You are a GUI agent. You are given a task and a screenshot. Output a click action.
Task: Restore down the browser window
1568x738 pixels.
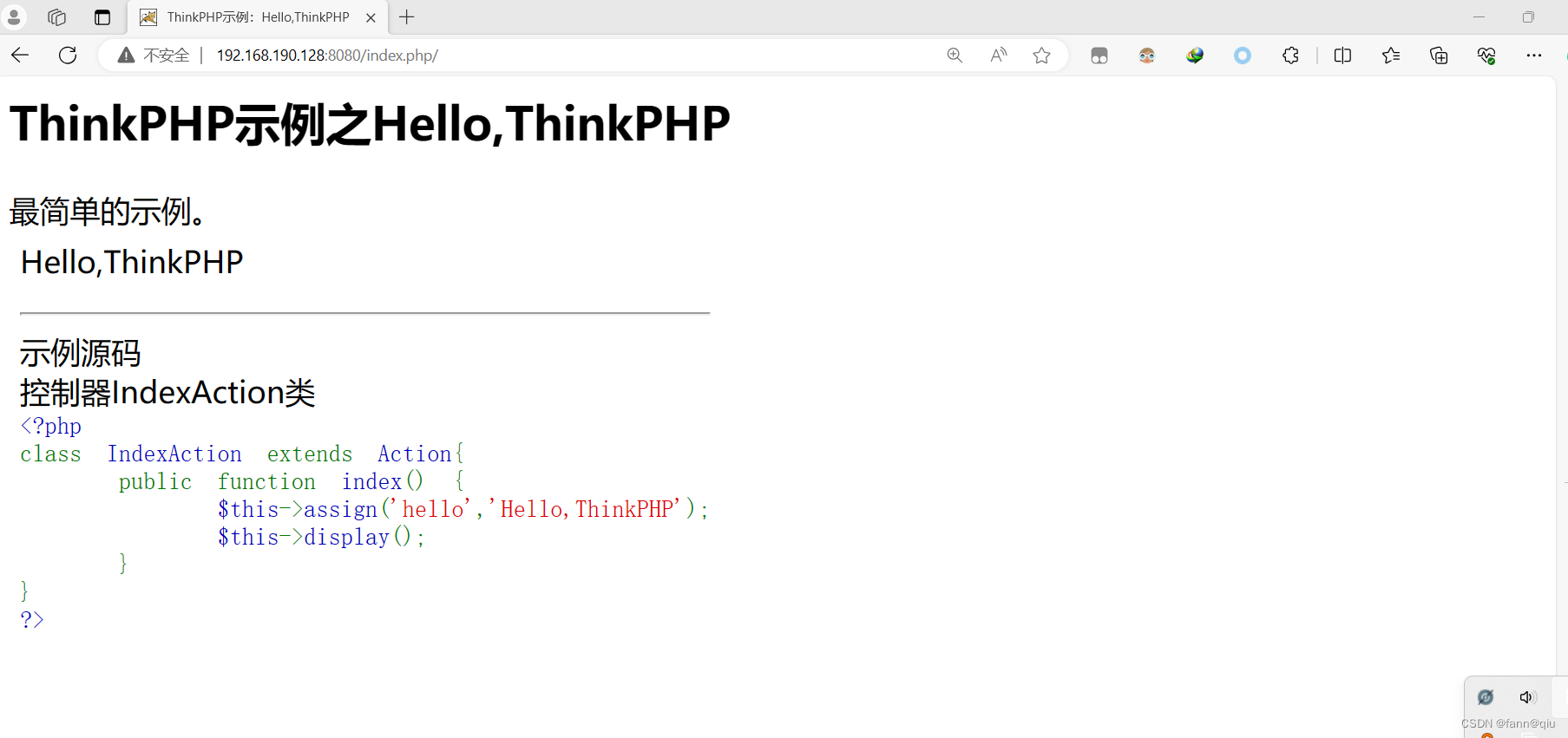coord(1528,17)
